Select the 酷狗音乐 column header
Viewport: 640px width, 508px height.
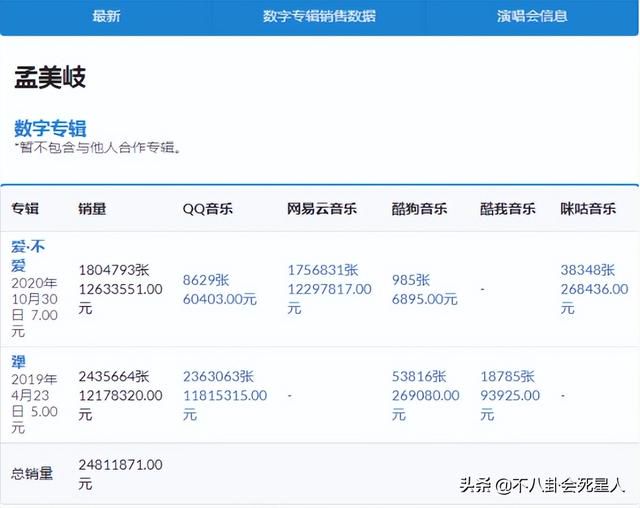pos(420,209)
